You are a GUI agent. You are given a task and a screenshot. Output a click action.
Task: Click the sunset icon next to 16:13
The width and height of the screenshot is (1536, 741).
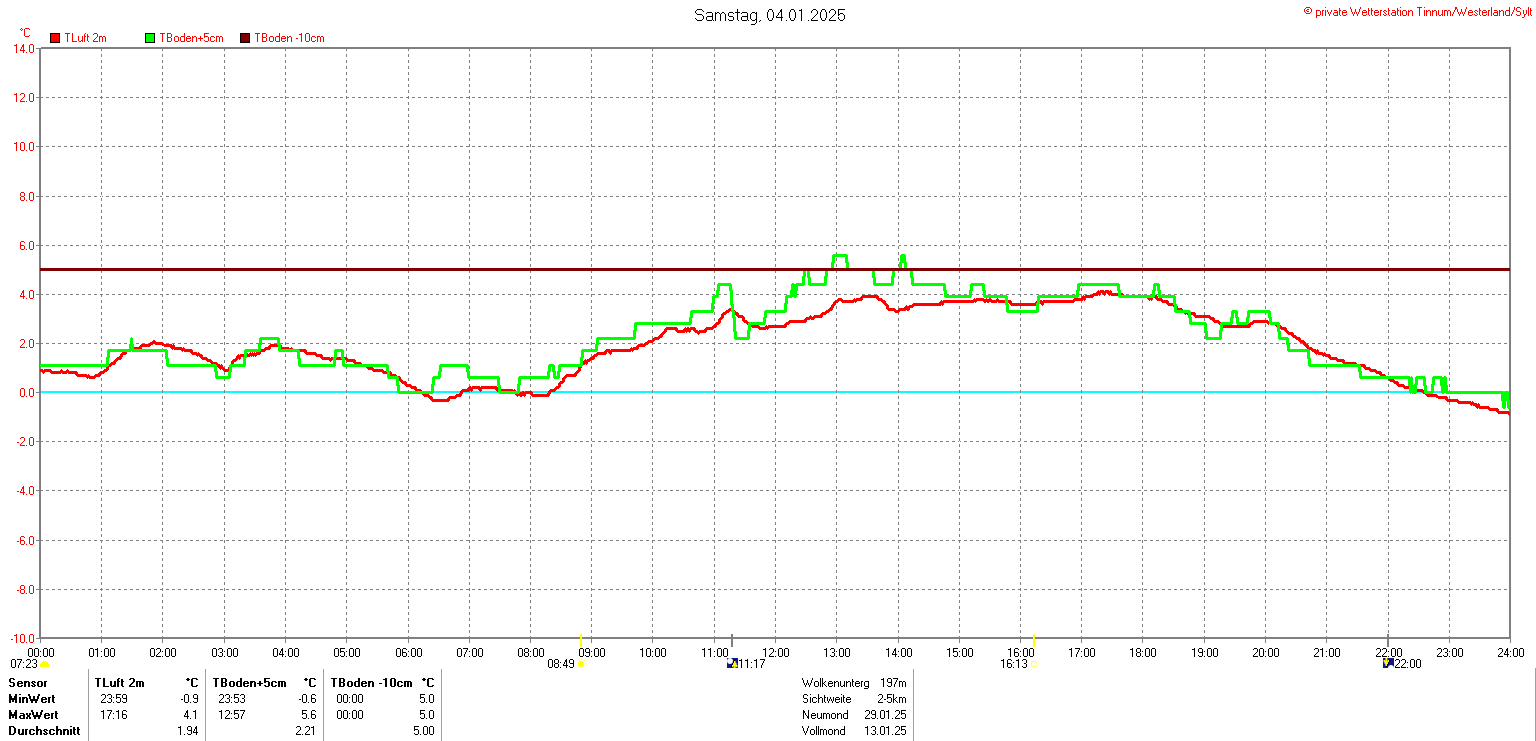[x=1034, y=664]
